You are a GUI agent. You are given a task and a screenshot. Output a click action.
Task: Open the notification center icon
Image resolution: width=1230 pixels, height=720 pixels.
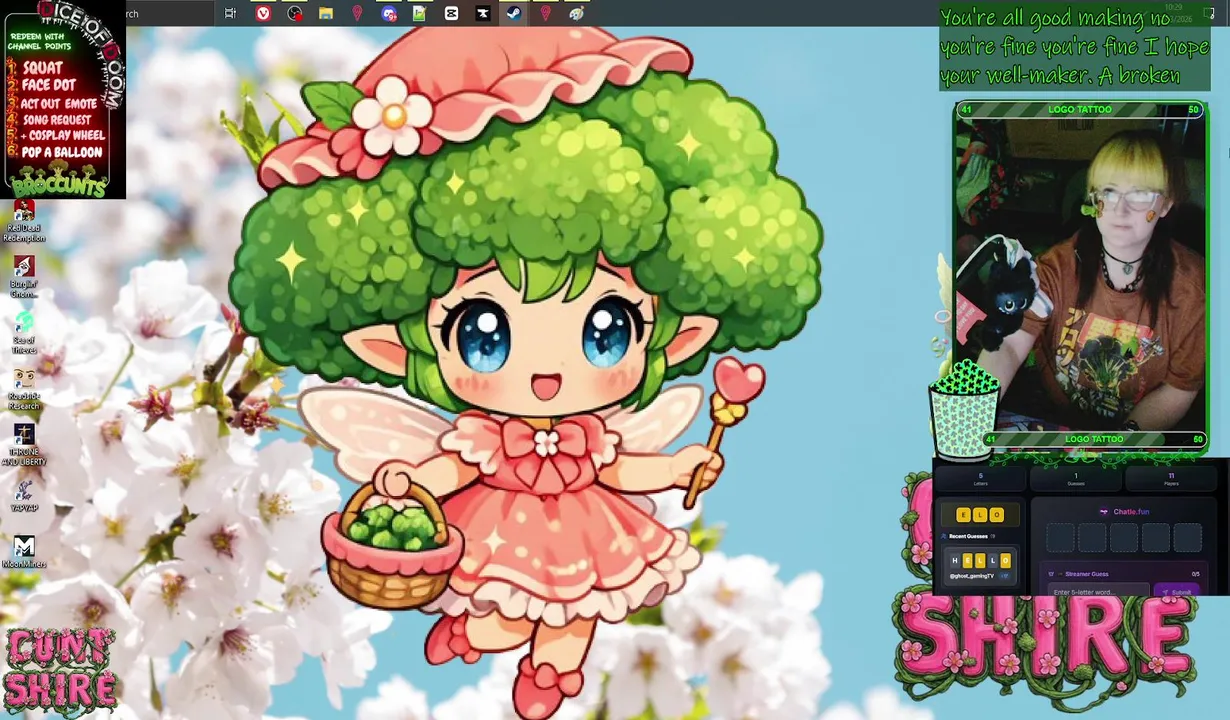click(x=1209, y=13)
